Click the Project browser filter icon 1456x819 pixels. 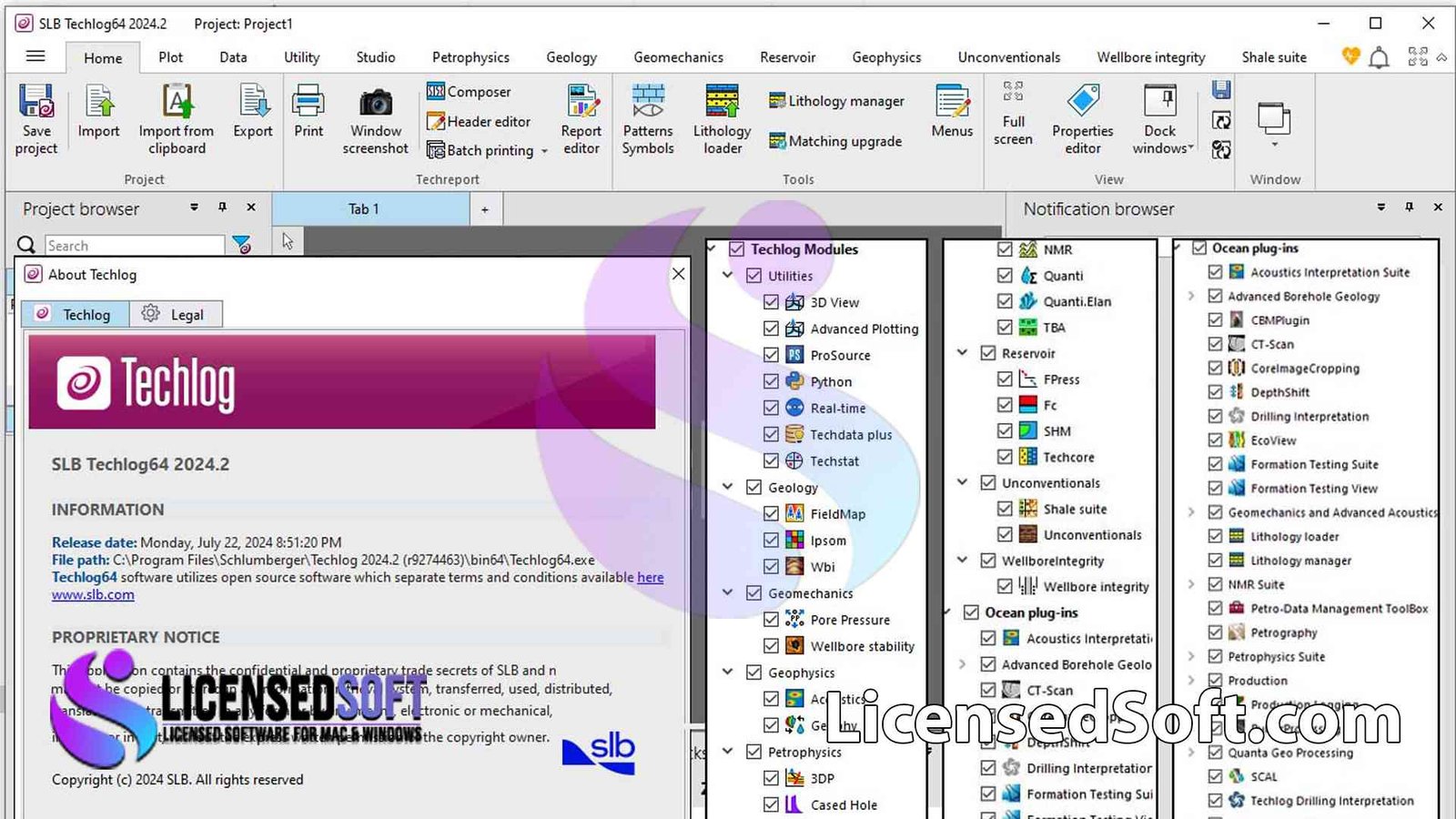pos(241,245)
